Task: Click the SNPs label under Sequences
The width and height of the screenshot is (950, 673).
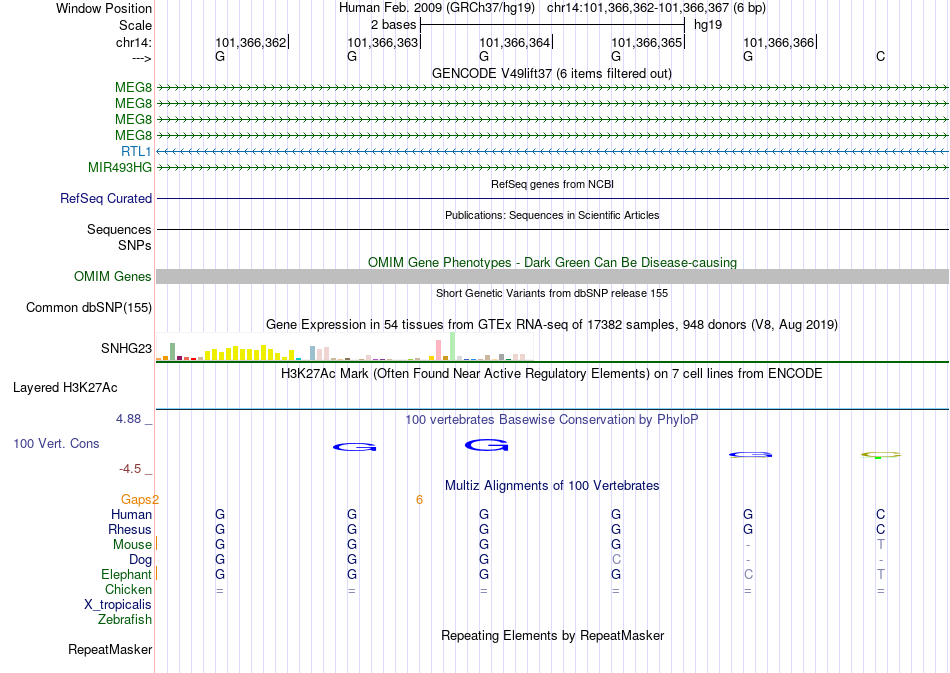Action: [x=135, y=246]
